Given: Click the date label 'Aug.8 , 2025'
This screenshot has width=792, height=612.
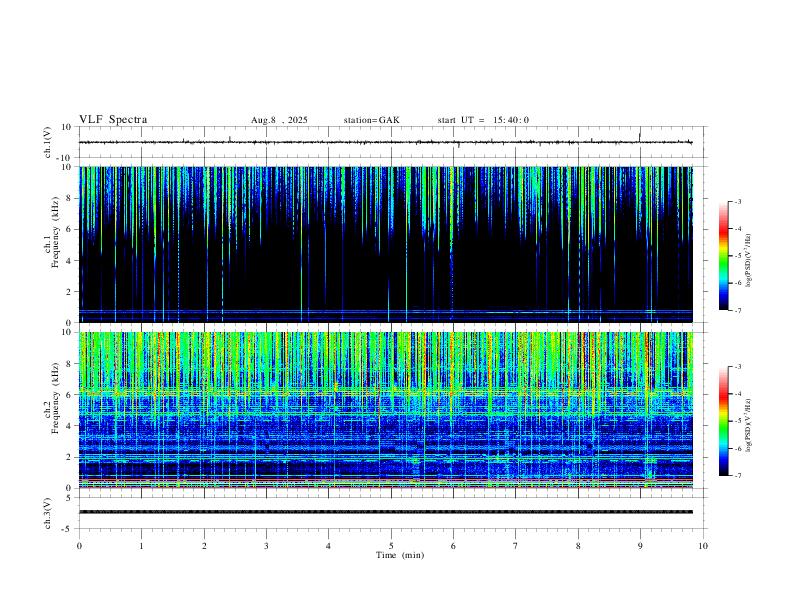Looking at the screenshot, I should 279,120.
